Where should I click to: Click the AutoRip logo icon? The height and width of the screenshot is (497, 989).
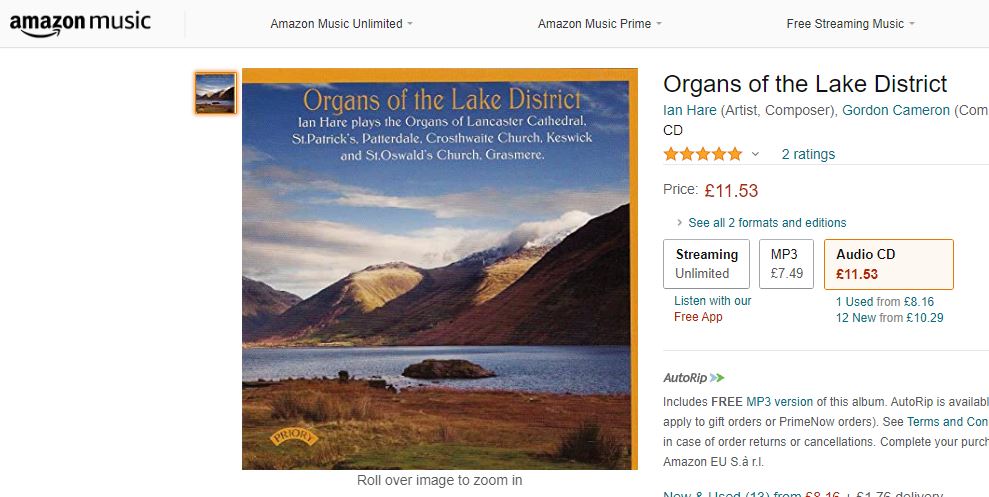[694, 378]
